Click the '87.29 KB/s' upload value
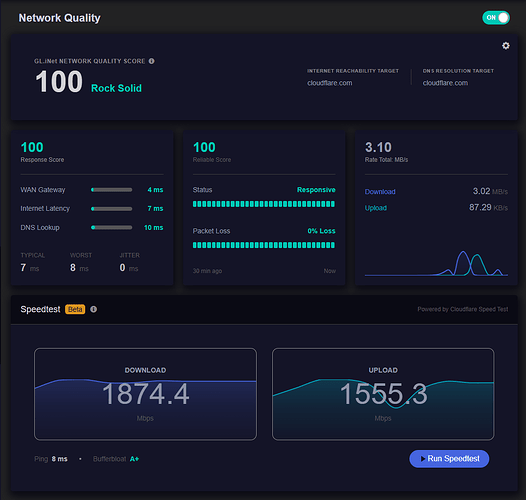This screenshot has height=500, width=526. click(x=488, y=207)
